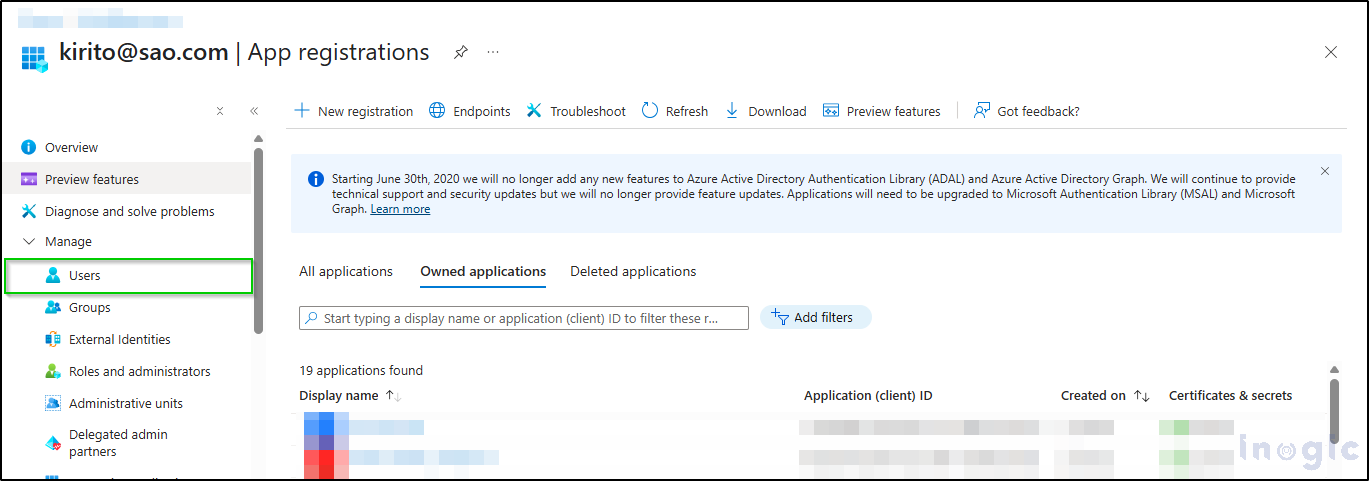Click Roles and administrators icon
Image resolution: width=1369 pixels, height=481 pixels.
click(53, 371)
